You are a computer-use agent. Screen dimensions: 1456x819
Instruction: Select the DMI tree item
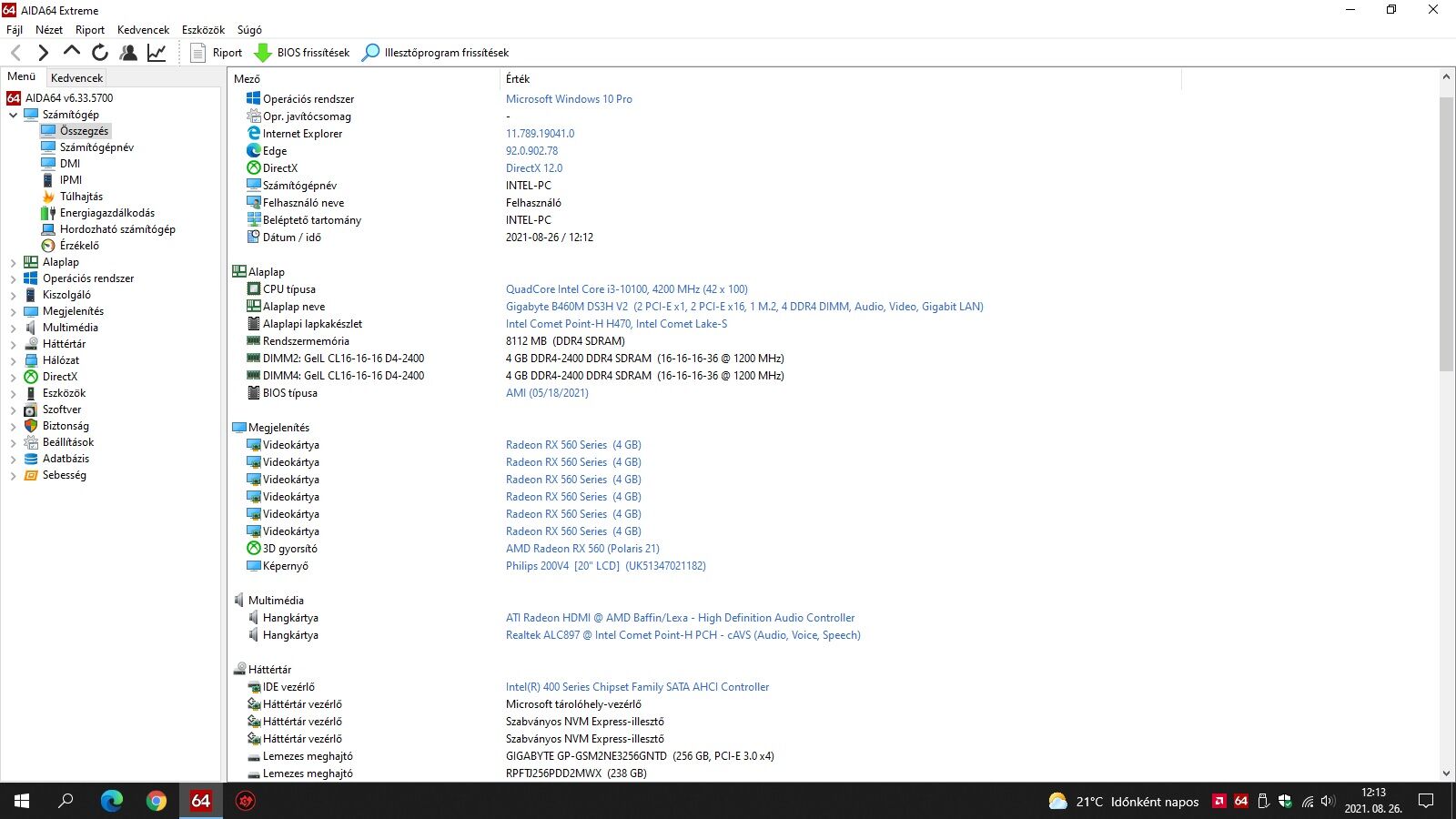70,164
